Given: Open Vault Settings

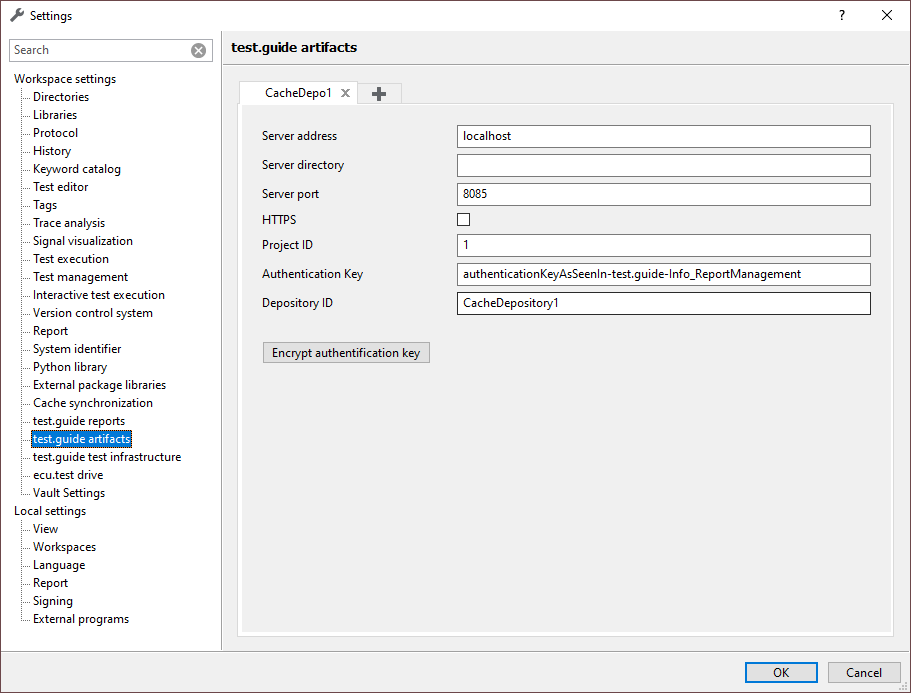Looking at the screenshot, I should pos(69,493).
